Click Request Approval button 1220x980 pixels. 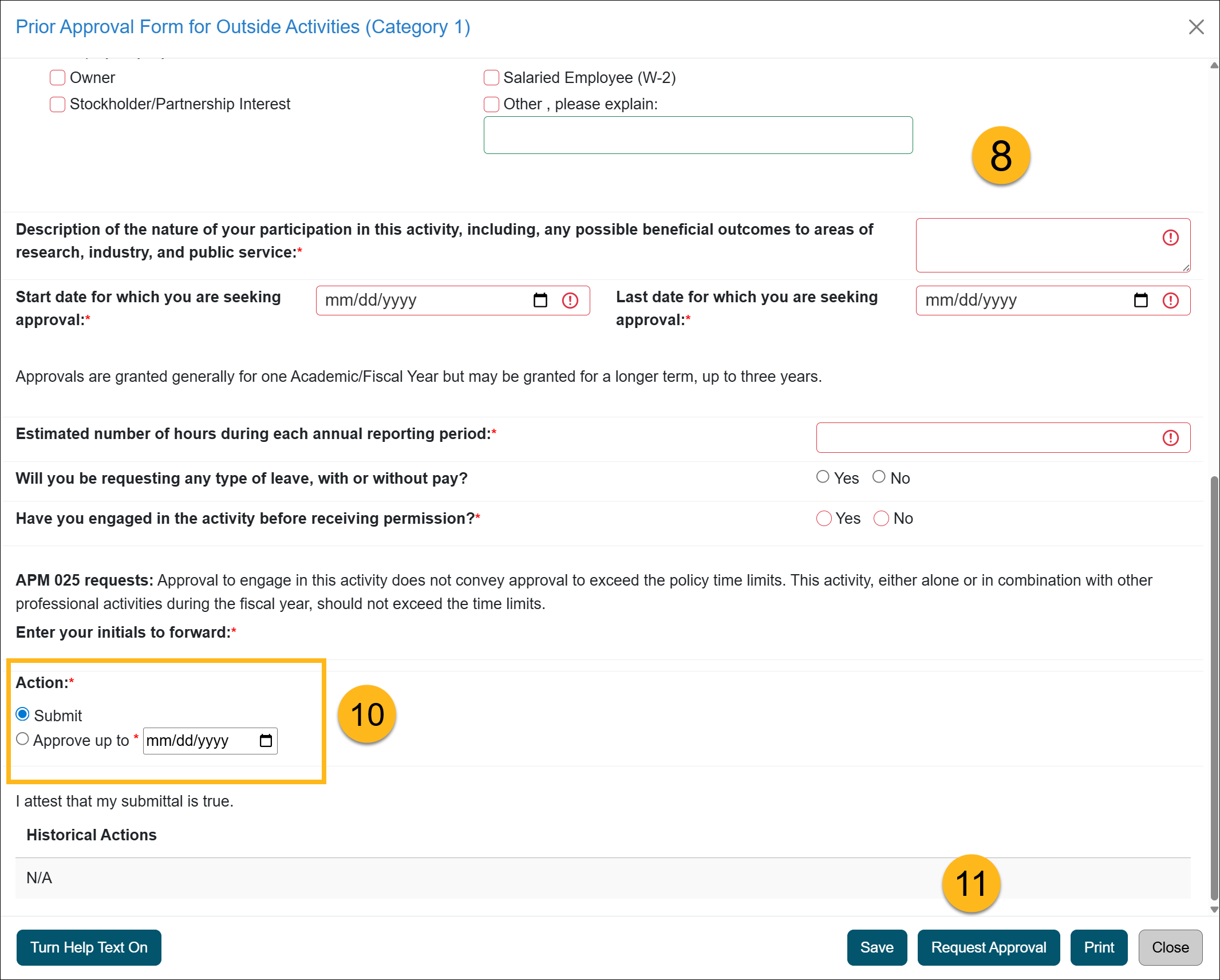988,947
